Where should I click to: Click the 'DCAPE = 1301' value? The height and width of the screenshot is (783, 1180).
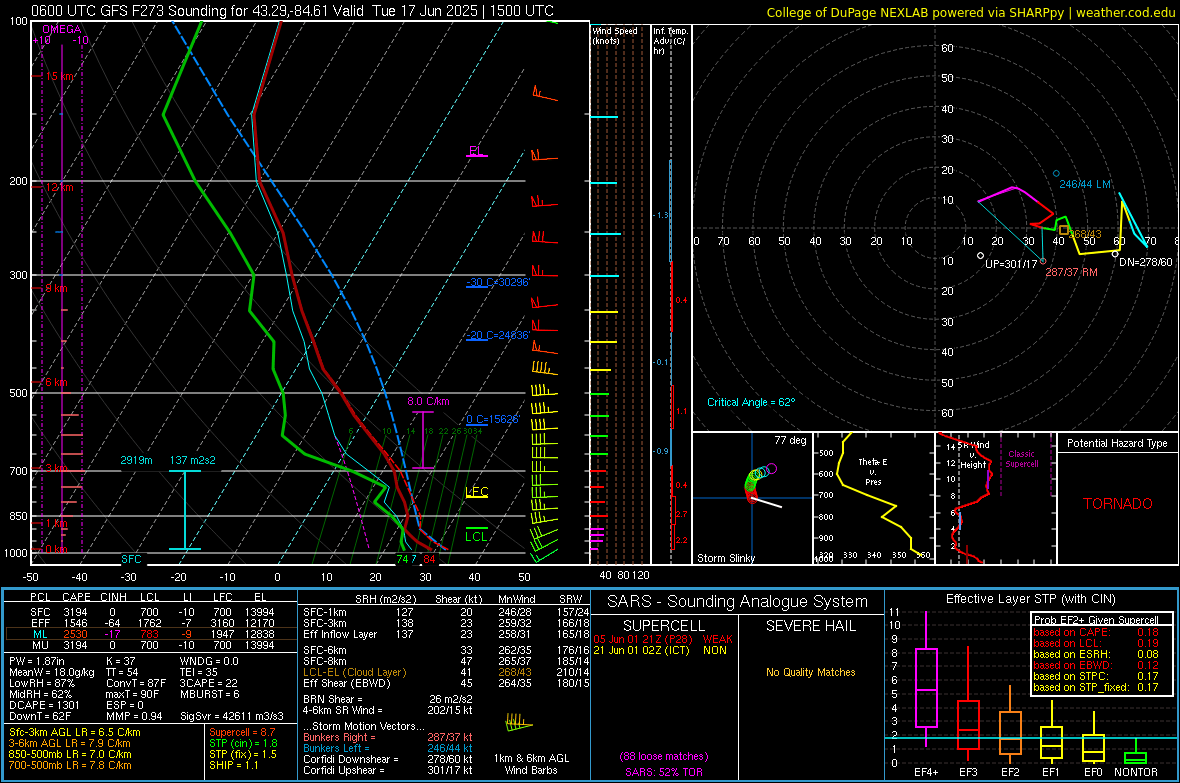44,705
